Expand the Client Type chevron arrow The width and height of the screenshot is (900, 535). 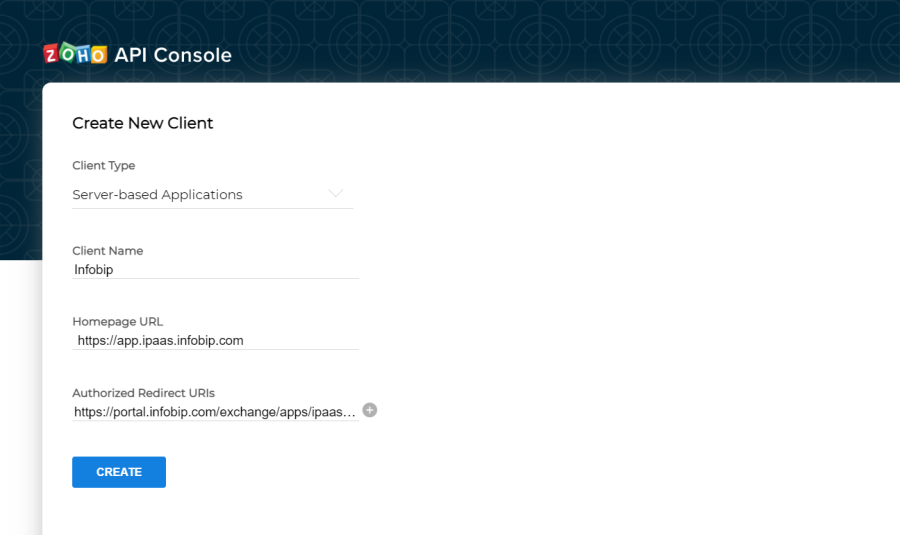point(335,193)
